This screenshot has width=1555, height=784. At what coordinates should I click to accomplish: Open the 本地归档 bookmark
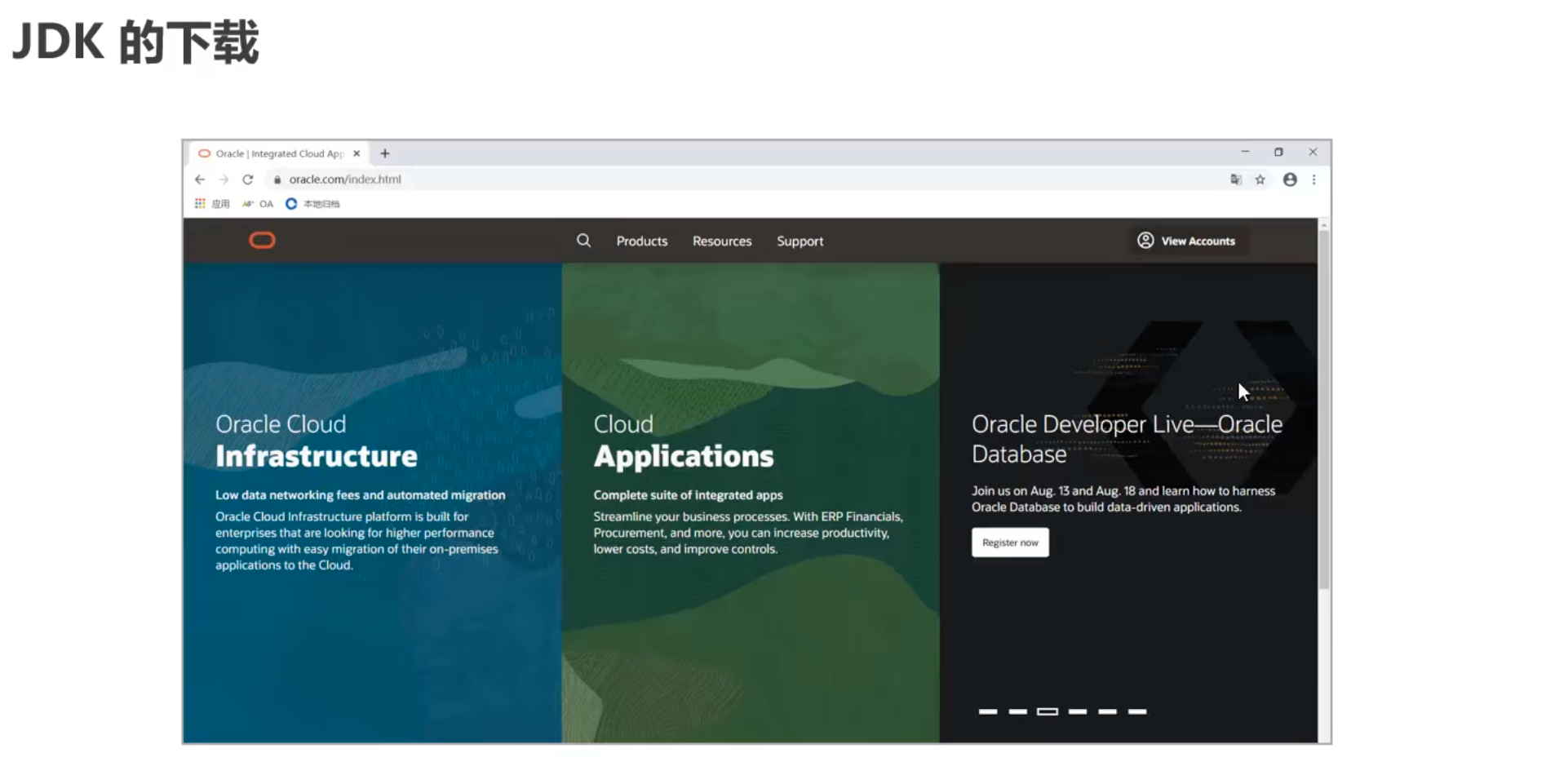[x=312, y=204]
